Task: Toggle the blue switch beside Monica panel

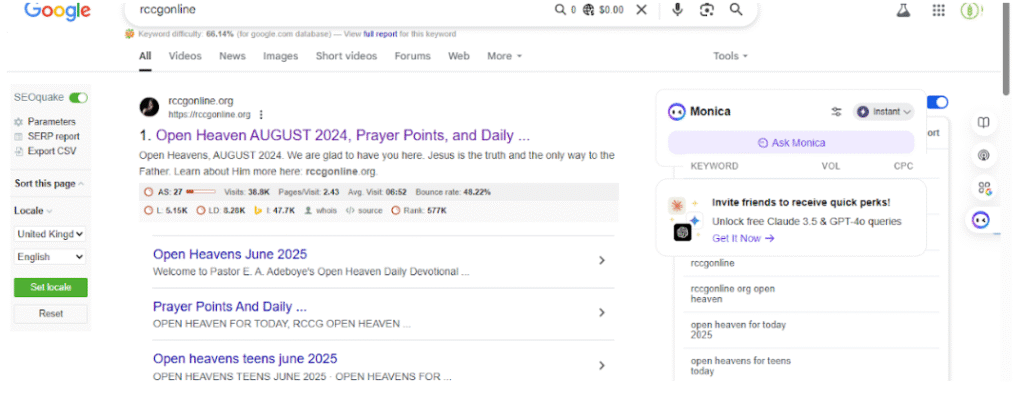Action: click(938, 102)
